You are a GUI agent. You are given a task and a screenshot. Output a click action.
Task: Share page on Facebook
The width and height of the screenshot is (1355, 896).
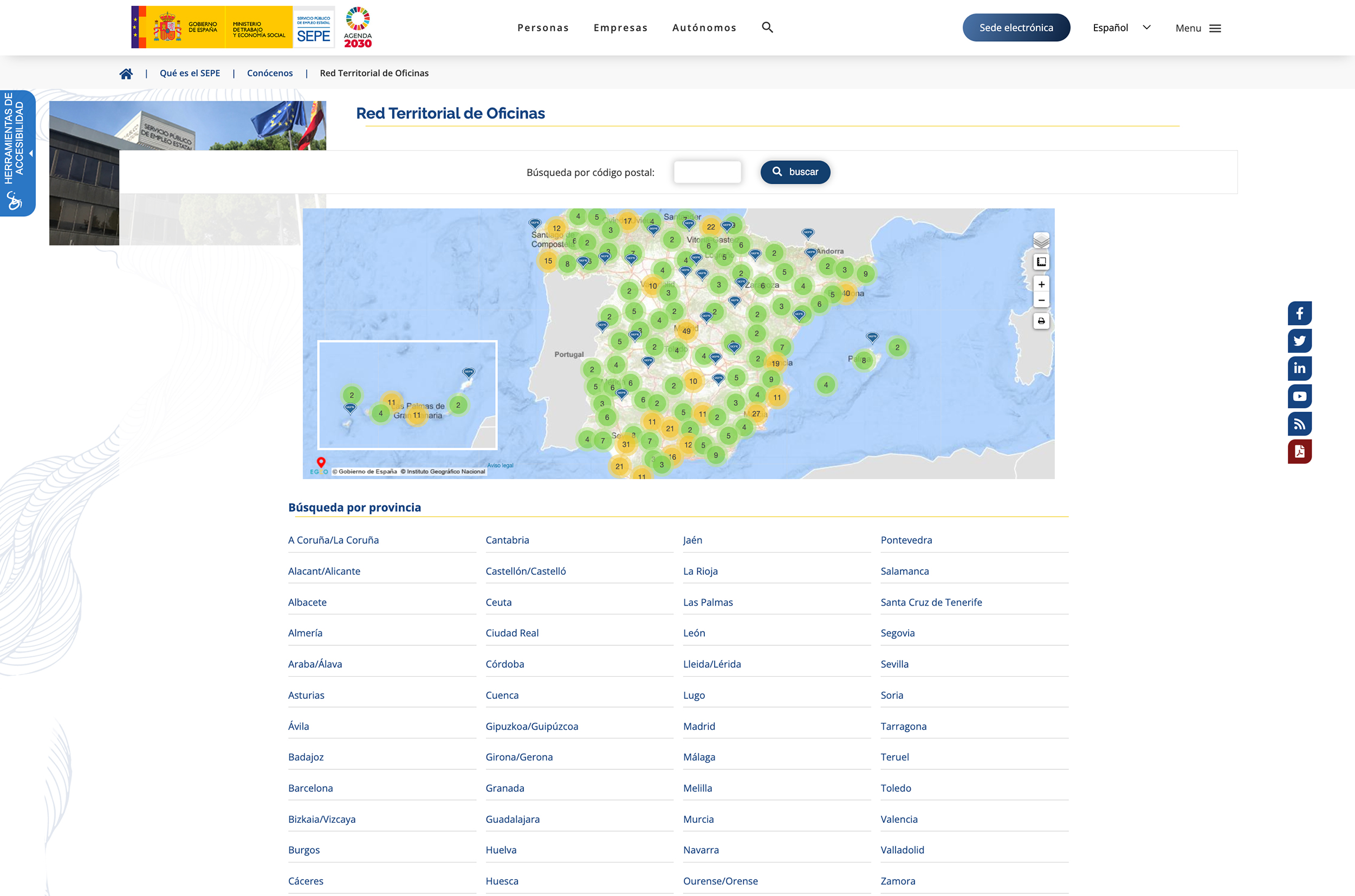pyautogui.click(x=1299, y=313)
